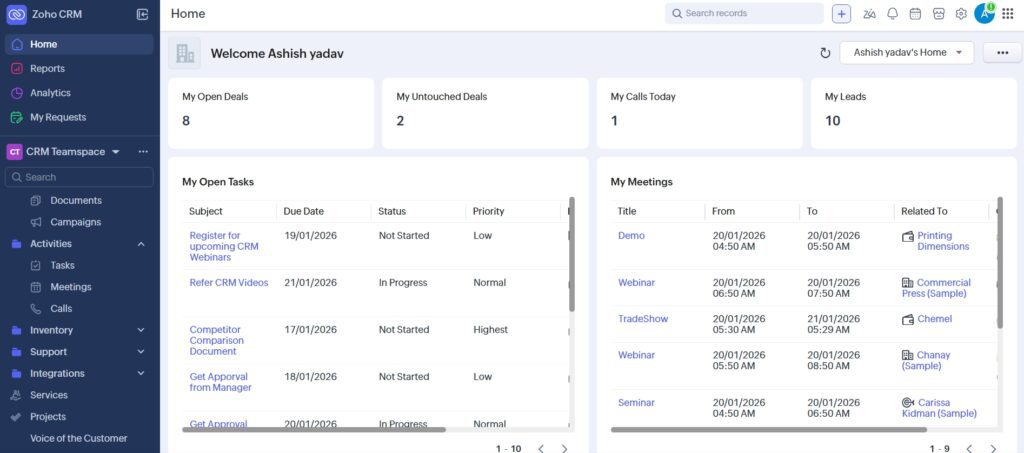1024x453 pixels.
Task: Open the Campaigns module
Action: [76, 222]
